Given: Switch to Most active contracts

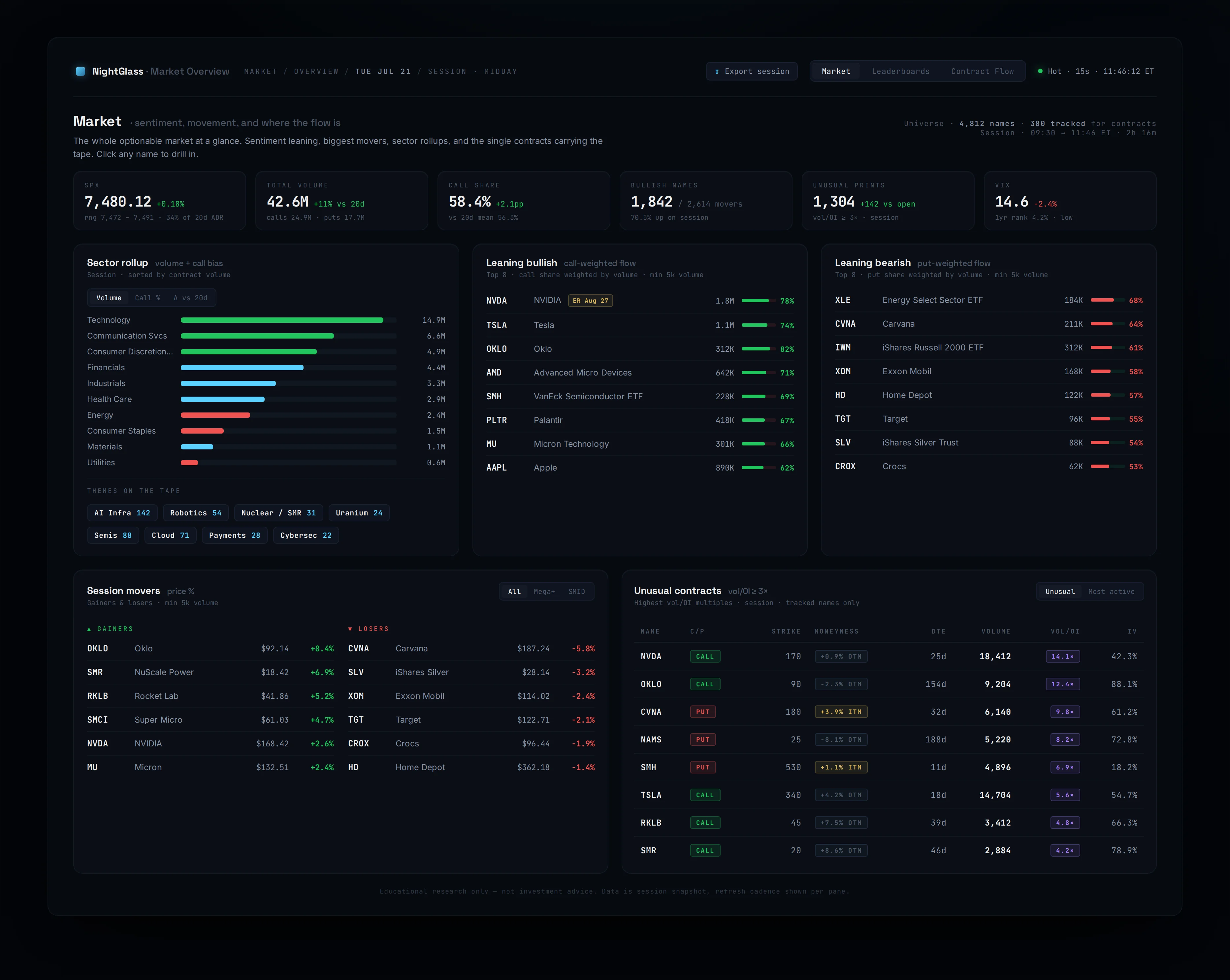Looking at the screenshot, I should [1111, 592].
